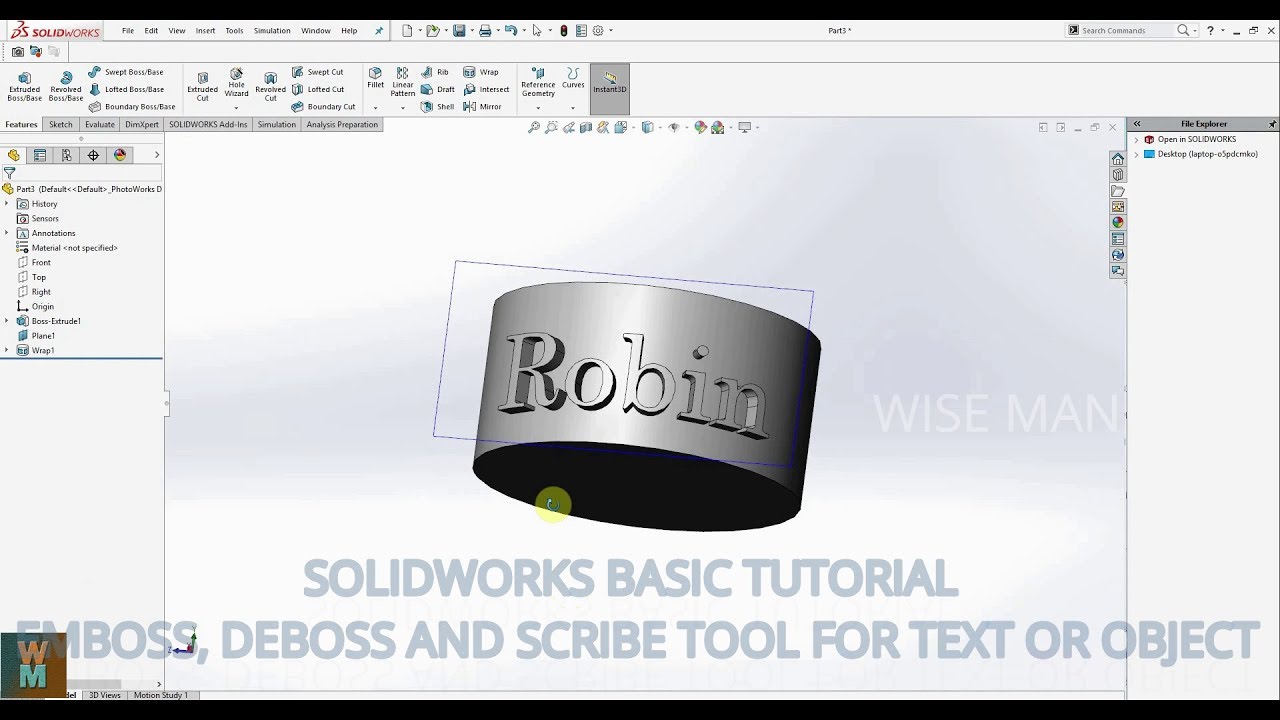Screen dimensions: 1280x720
Task: Click the Edit Appearance color sphere
Action: tap(700, 127)
